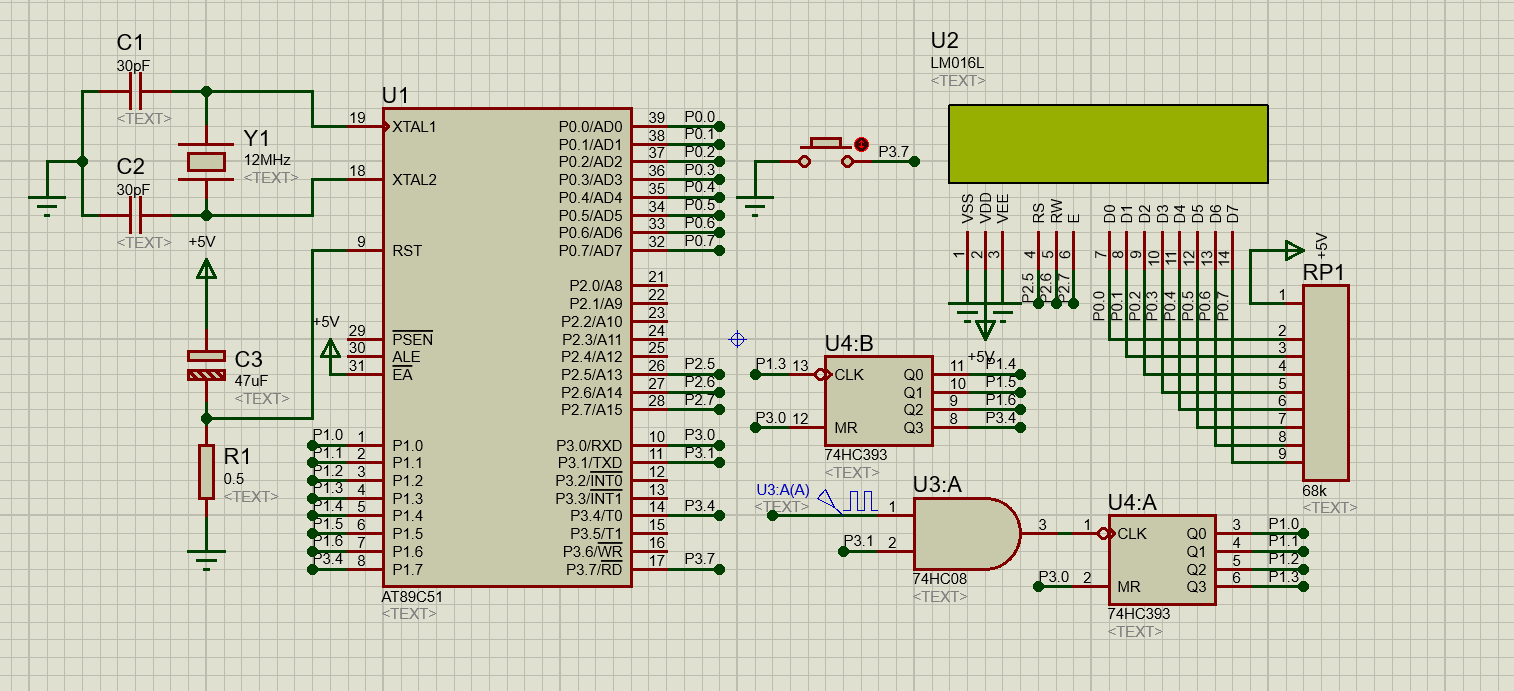This screenshot has width=1514, height=691.
Task: Click the ground symbol under LCD VSS pin
Action: click(x=968, y=312)
